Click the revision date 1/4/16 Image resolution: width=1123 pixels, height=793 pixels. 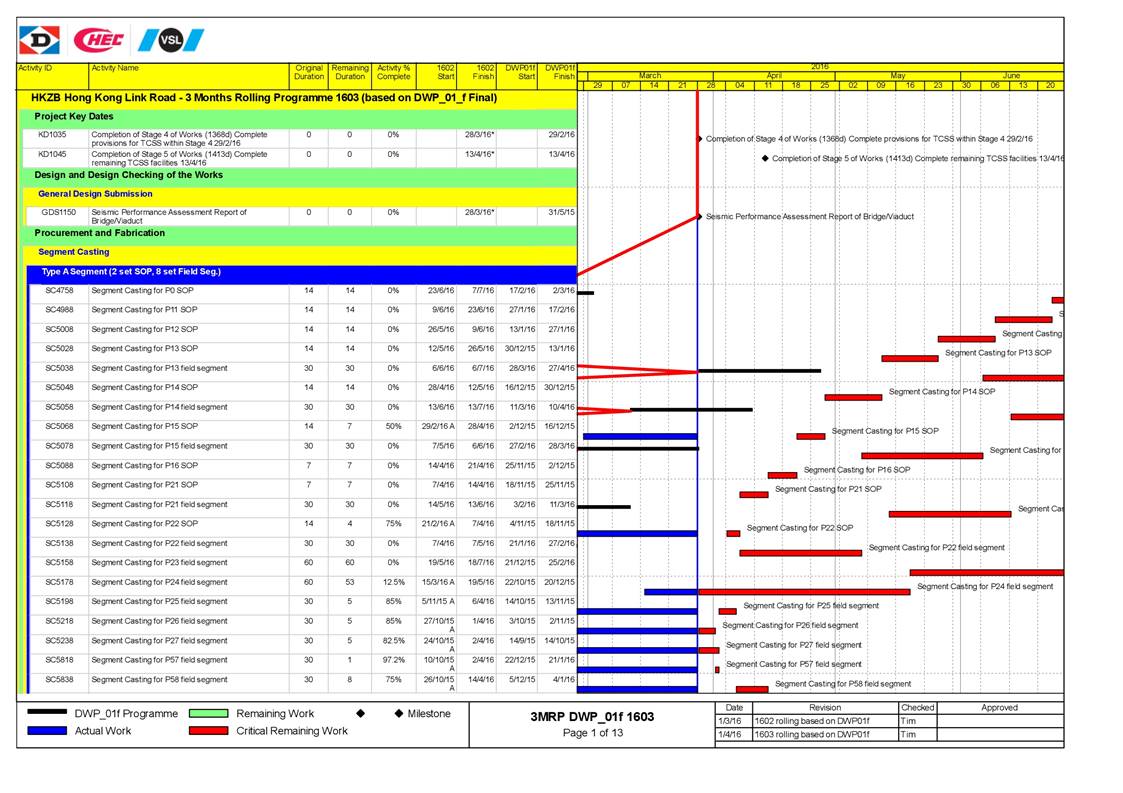click(x=730, y=734)
